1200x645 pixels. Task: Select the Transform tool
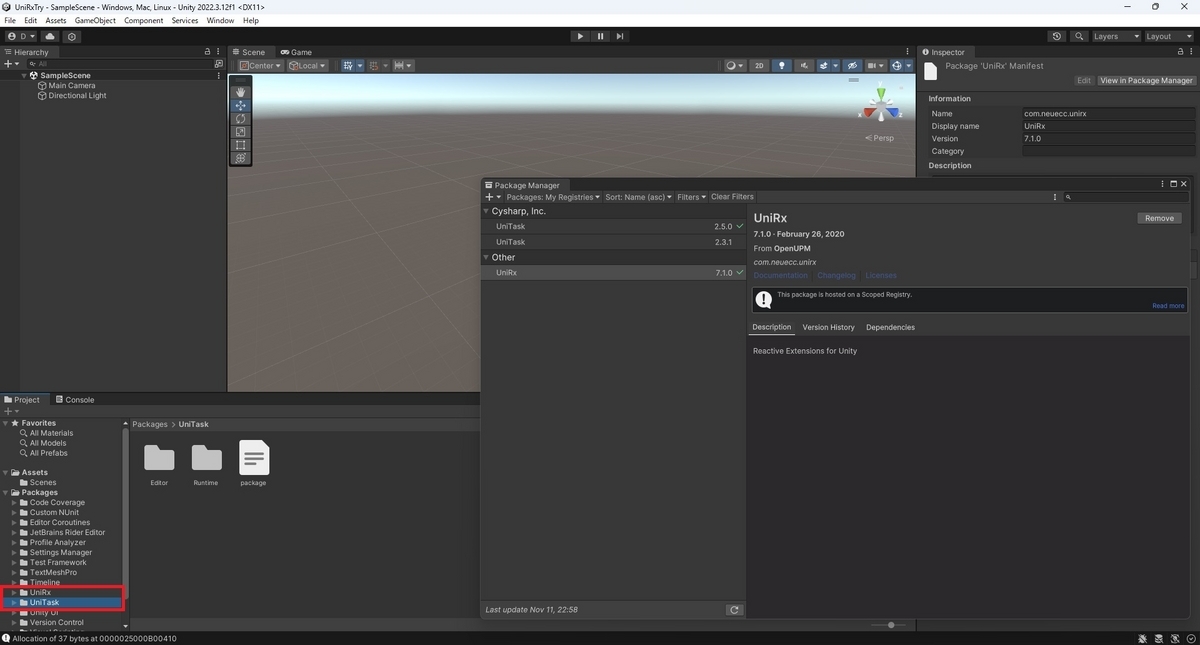point(240,158)
